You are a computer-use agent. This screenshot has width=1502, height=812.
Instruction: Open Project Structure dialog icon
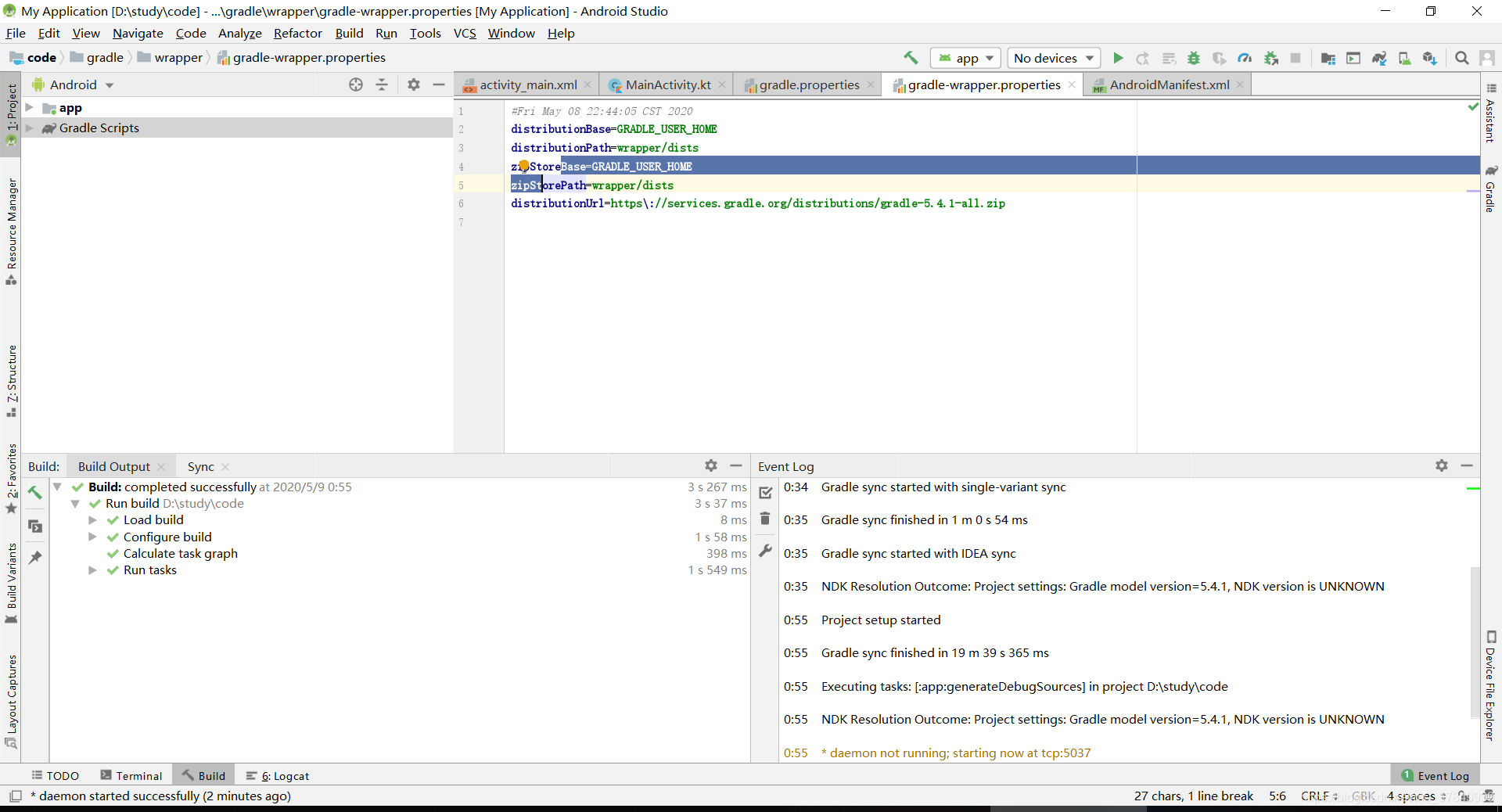point(1328,58)
